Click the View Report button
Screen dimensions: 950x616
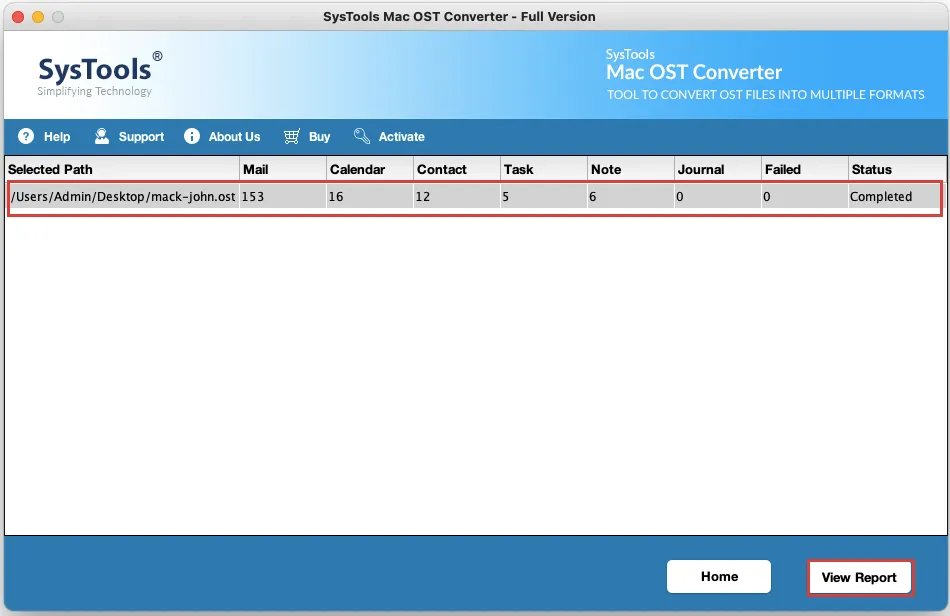point(859,578)
